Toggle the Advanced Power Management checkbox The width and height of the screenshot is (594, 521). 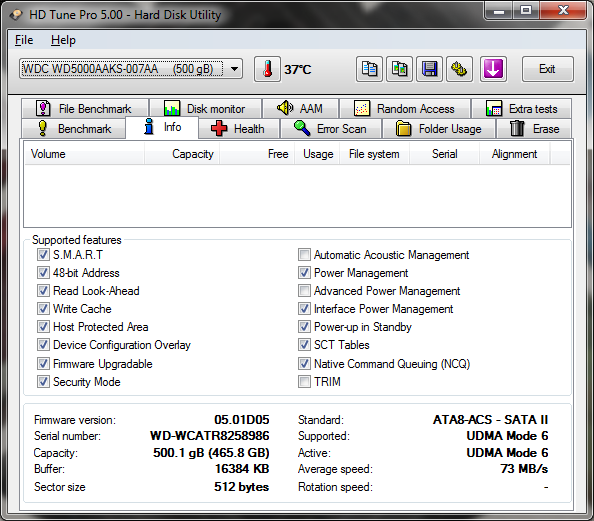click(x=304, y=291)
